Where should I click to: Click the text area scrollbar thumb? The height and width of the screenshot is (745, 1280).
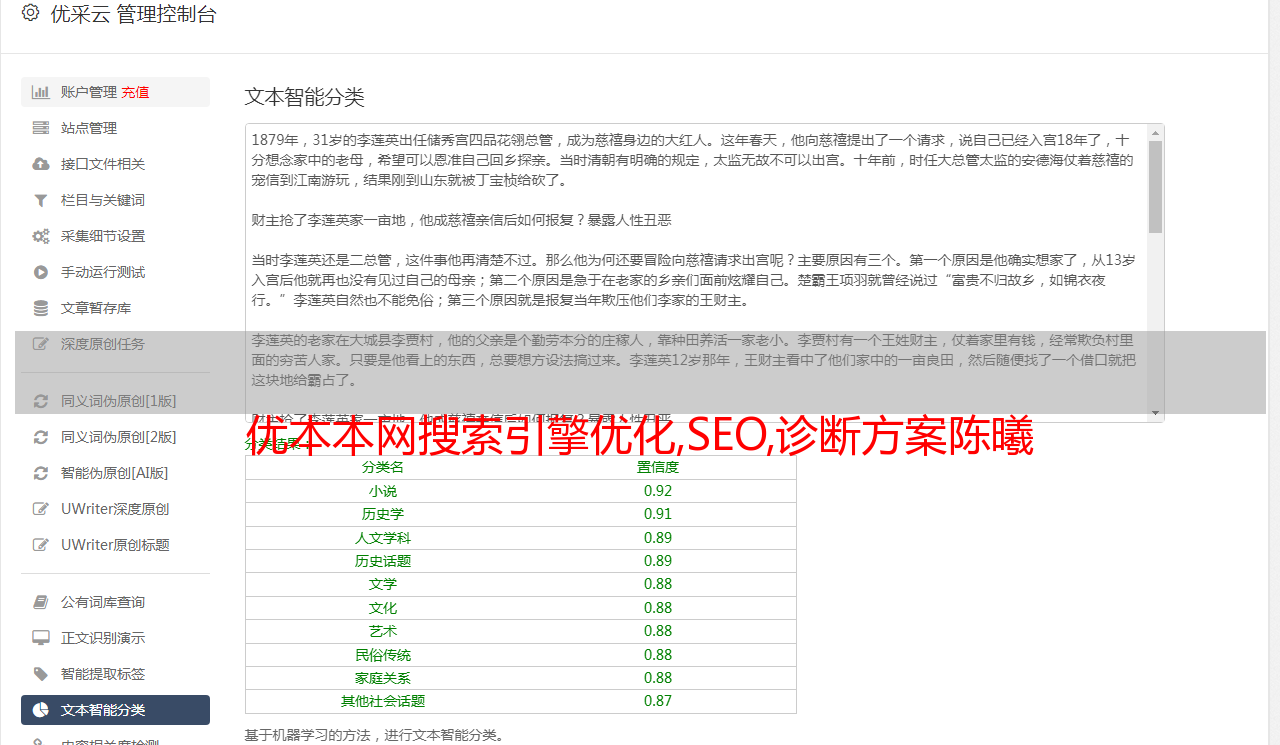tap(1156, 186)
